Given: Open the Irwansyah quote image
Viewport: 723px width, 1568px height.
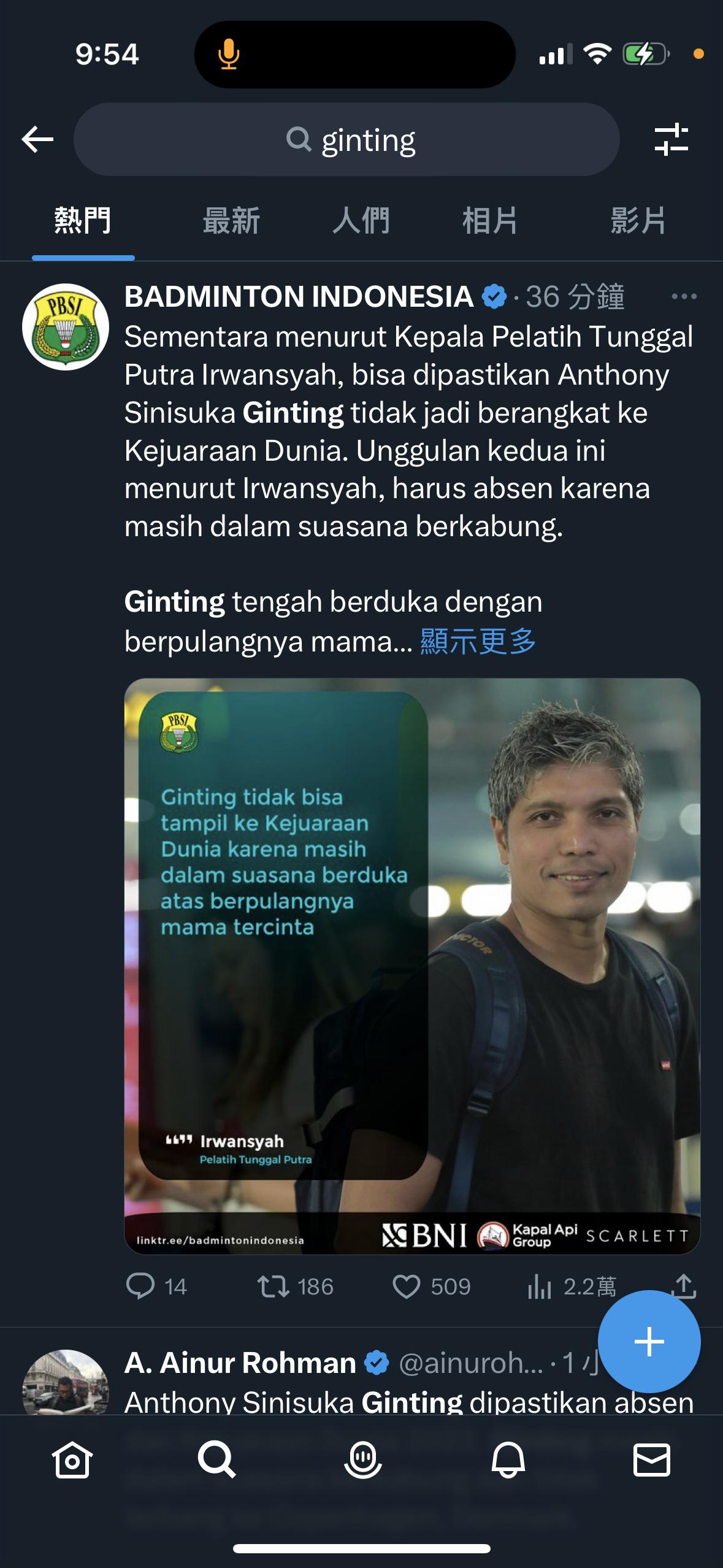Looking at the screenshot, I should pos(412,966).
